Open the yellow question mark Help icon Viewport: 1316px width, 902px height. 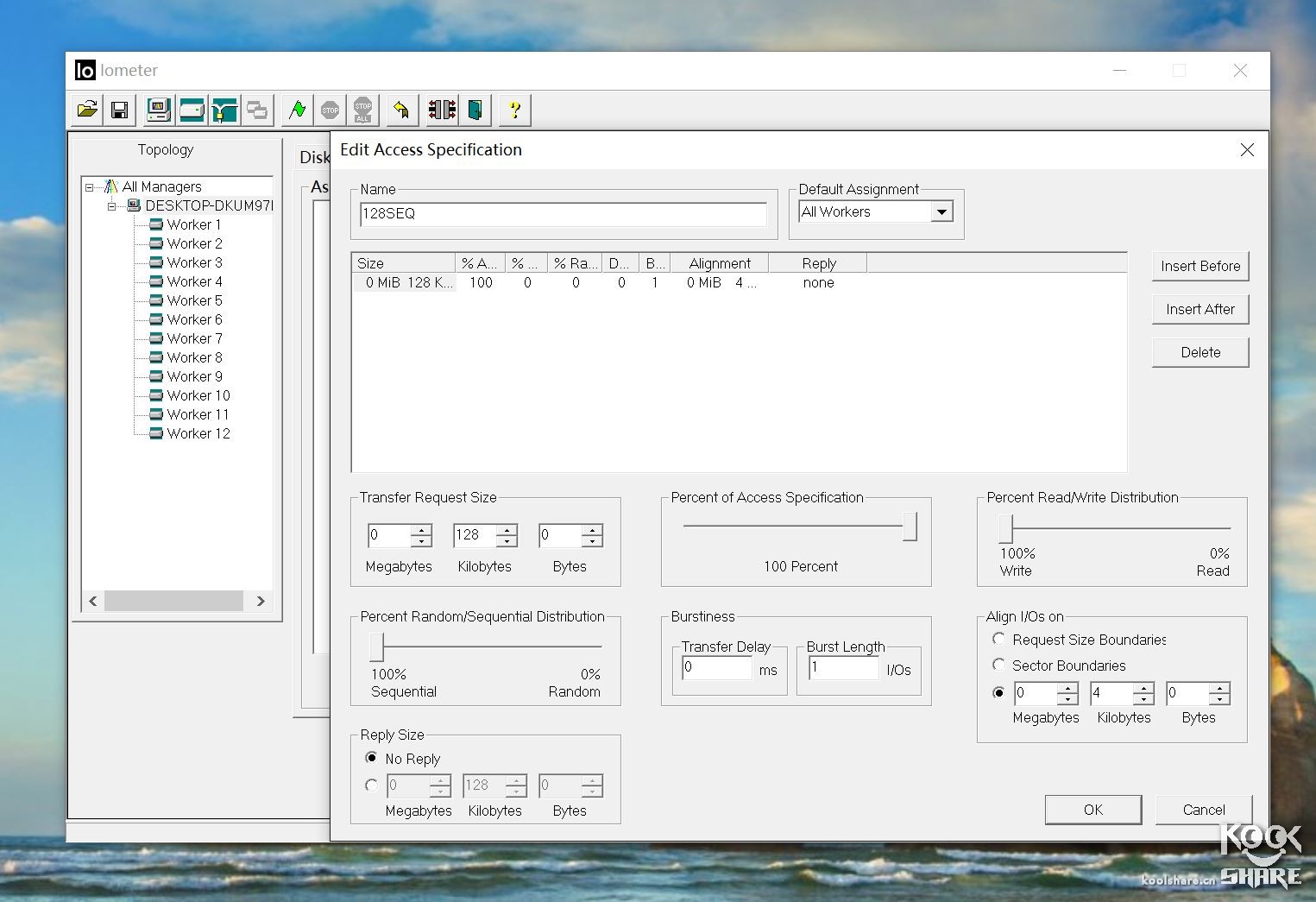click(x=514, y=110)
